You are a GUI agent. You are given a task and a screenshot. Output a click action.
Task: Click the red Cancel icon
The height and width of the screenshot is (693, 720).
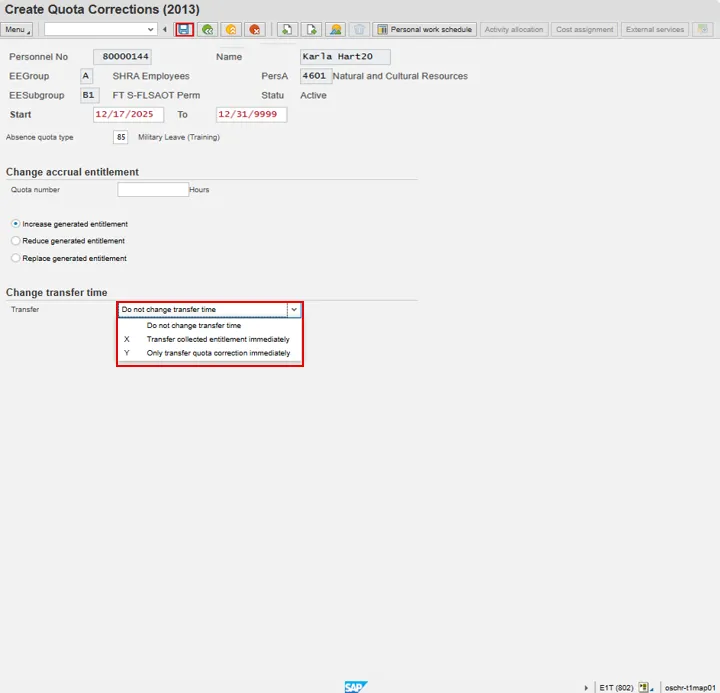(255, 30)
